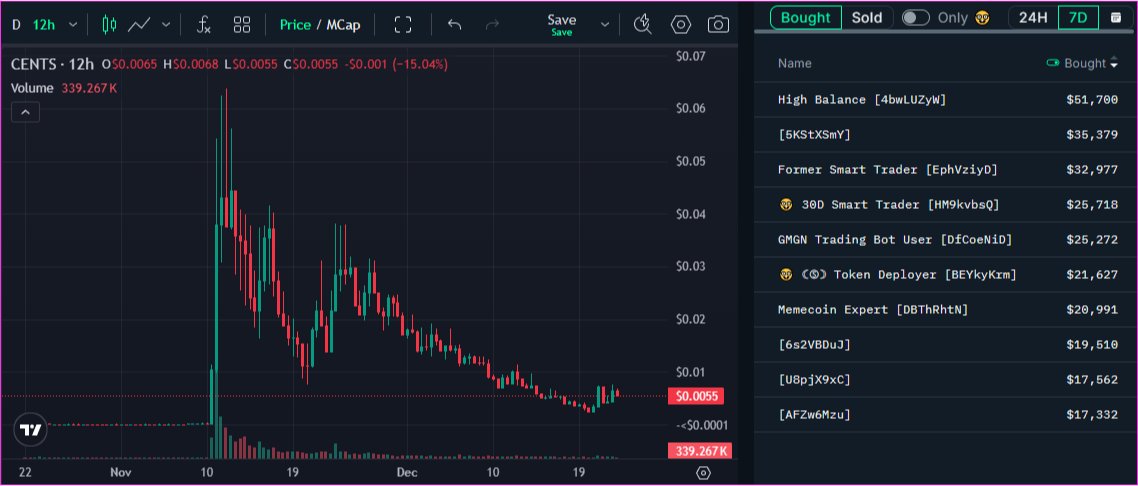Click the $21,627 bought amount
The height and width of the screenshot is (486, 1138).
pyautogui.click(x=1092, y=275)
